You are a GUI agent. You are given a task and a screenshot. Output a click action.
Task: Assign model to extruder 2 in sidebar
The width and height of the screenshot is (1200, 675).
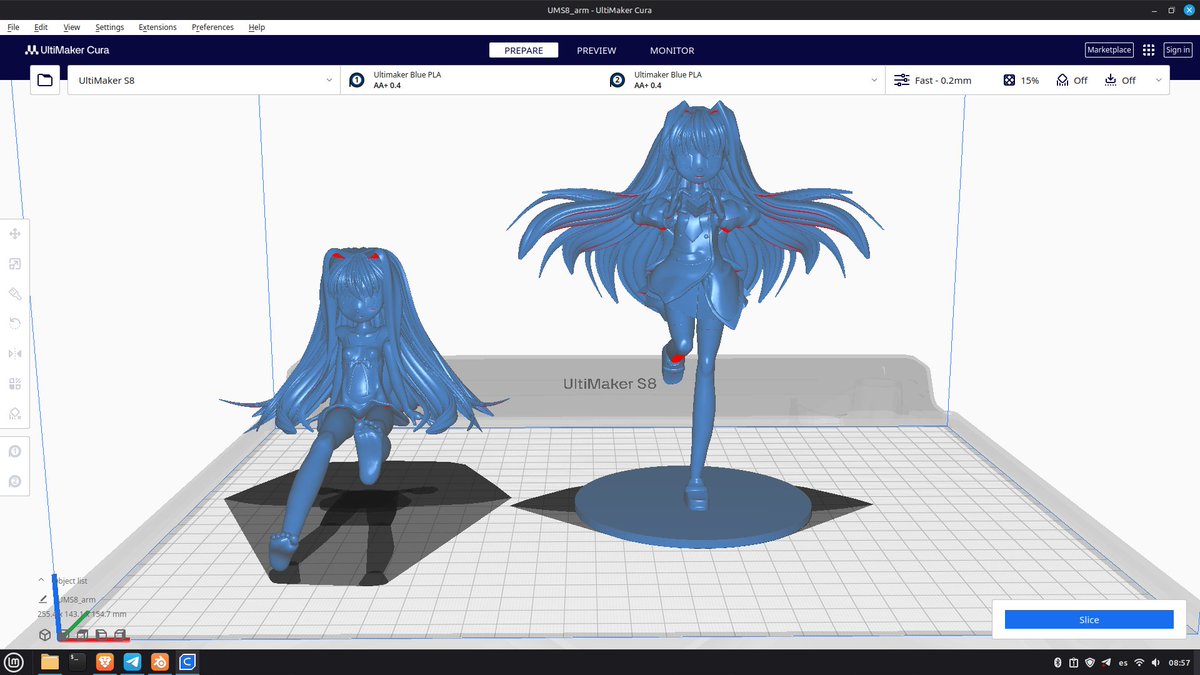[15, 482]
